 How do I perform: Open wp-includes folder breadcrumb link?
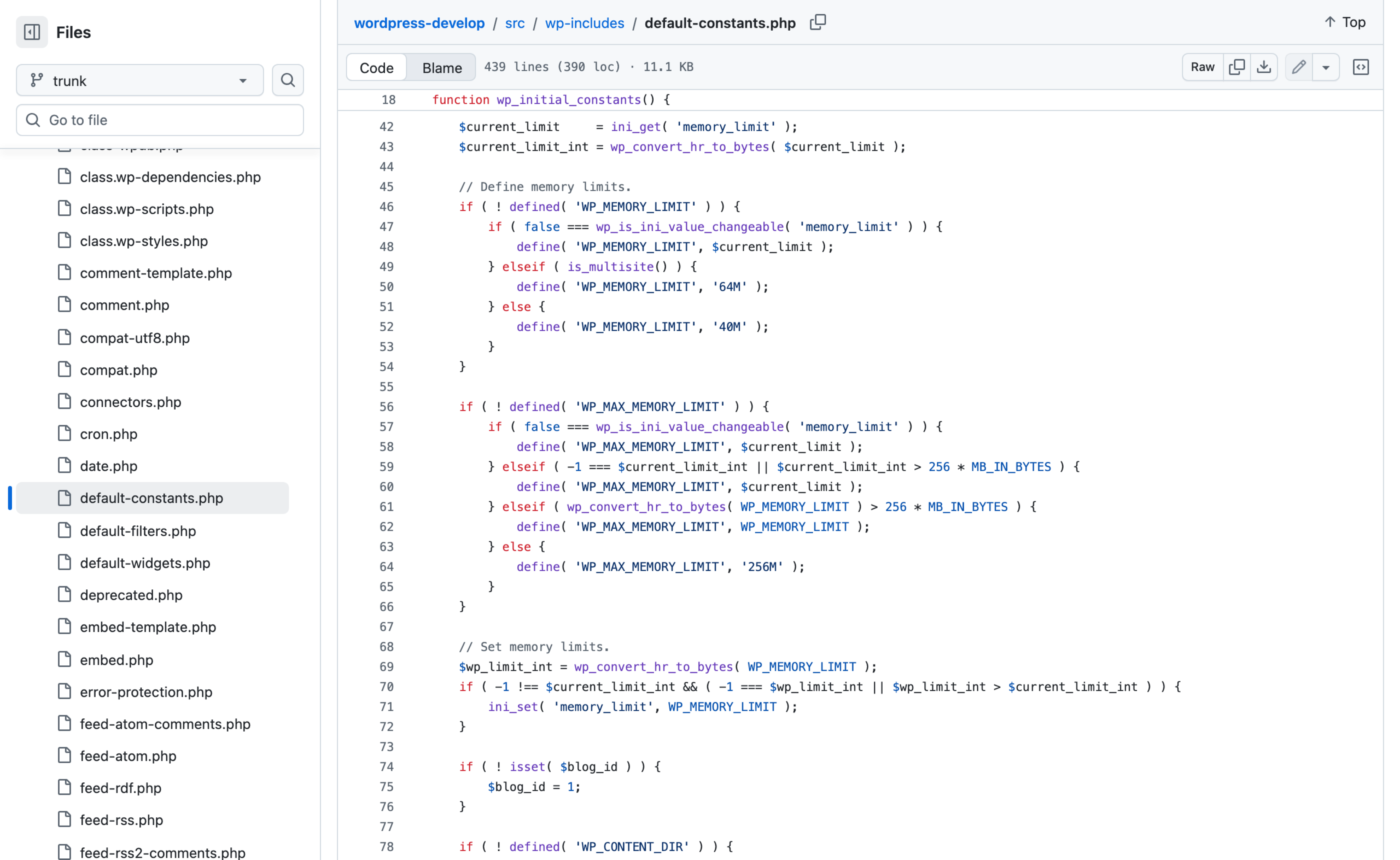pos(584,23)
